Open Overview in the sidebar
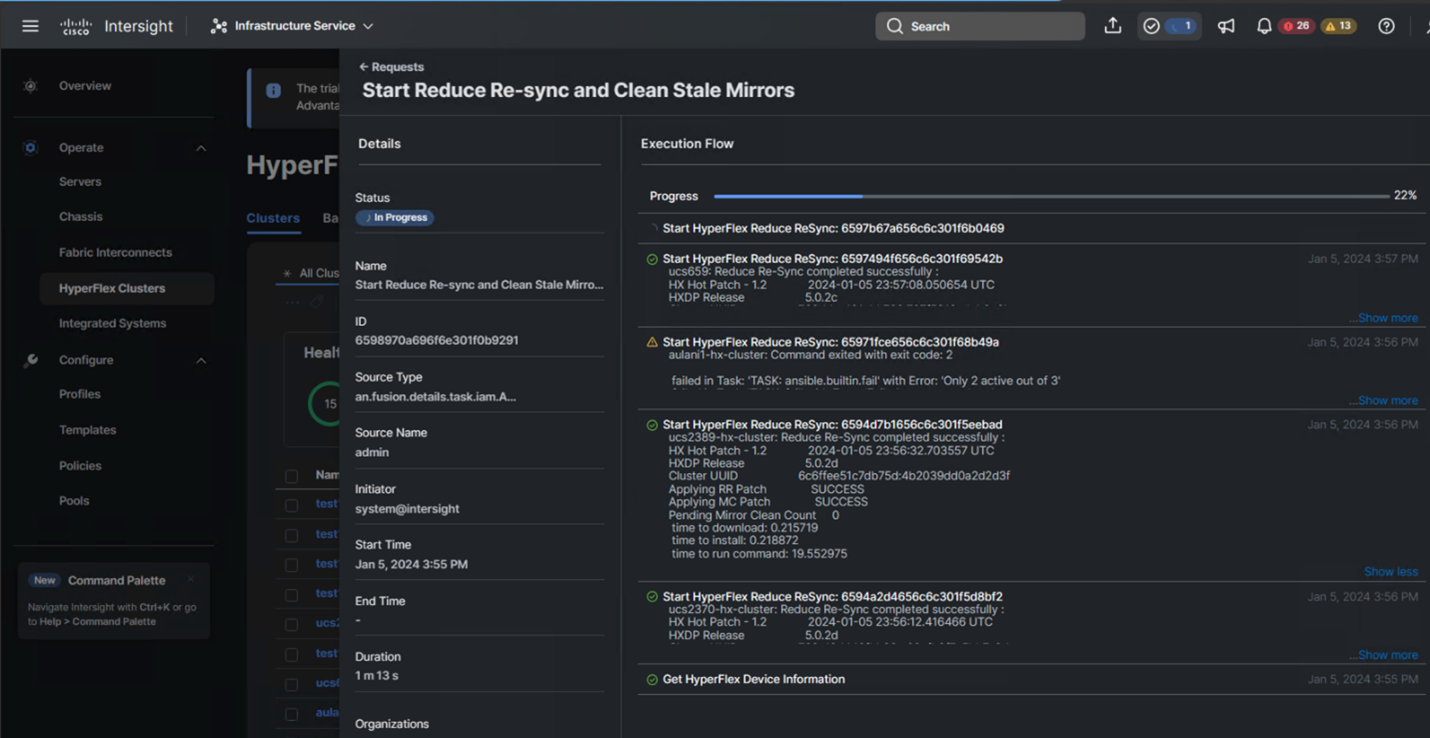The image size is (1430, 738). coord(85,86)
